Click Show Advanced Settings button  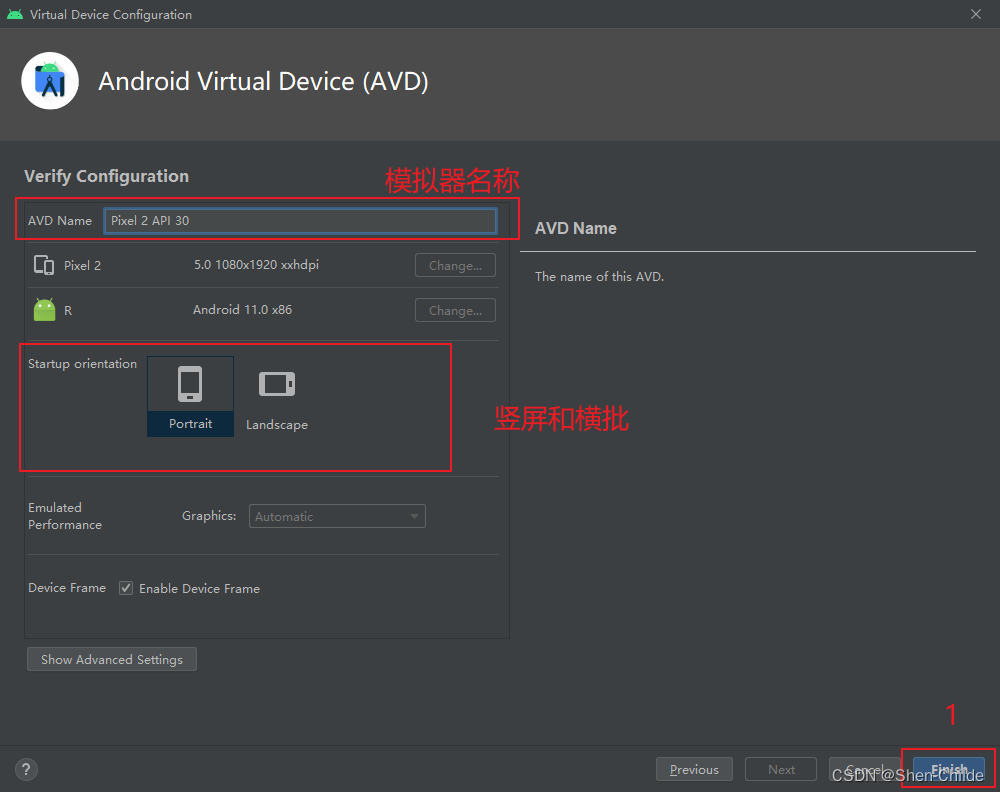click(112, 659)
